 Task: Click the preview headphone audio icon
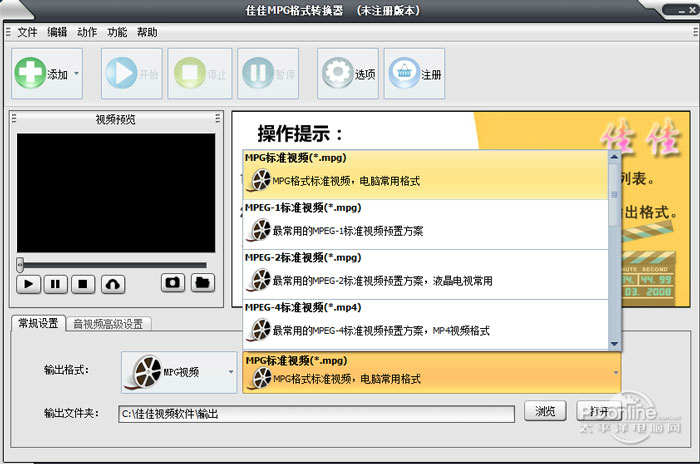113,284
